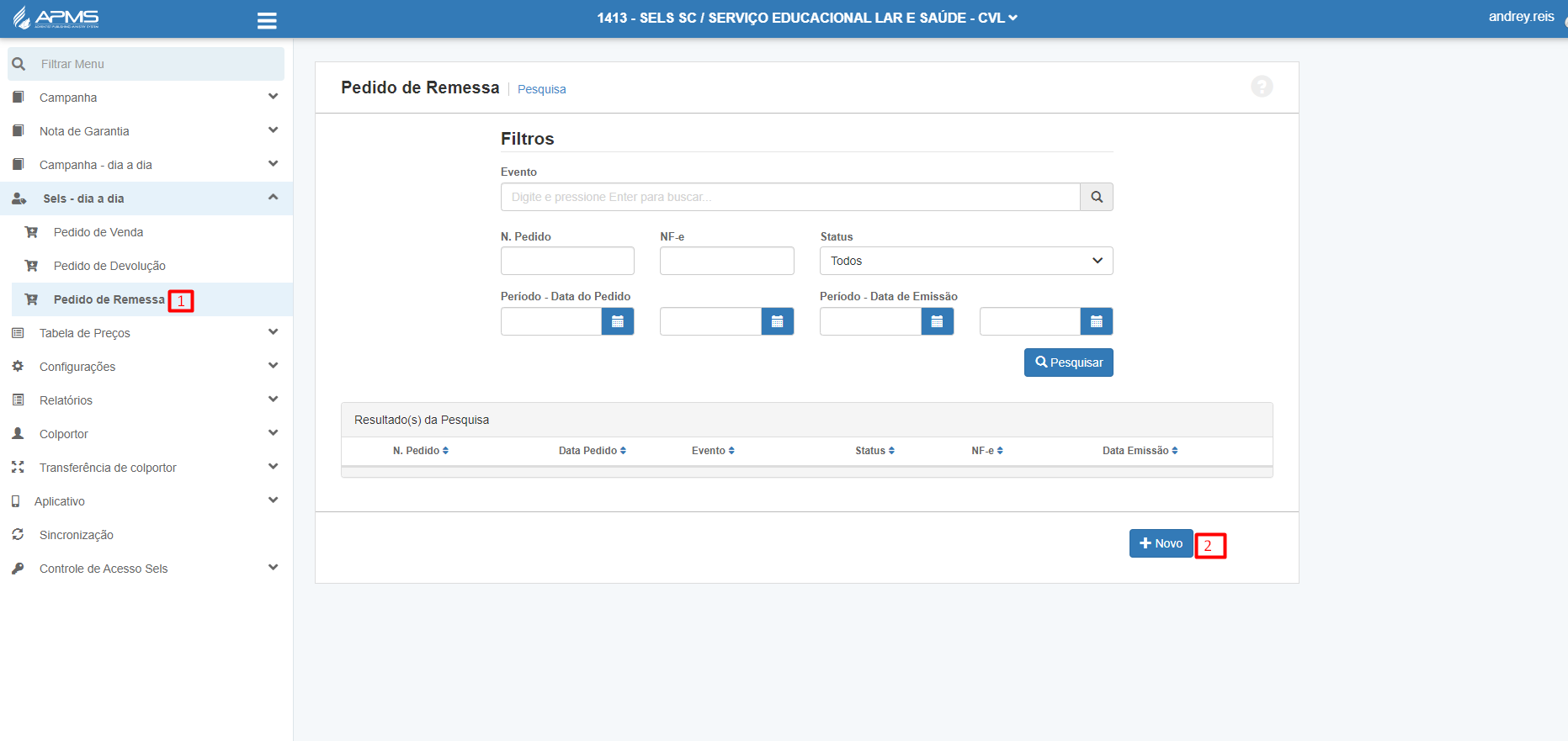Click the Nota de Garantia book icon
Screen dimensions: 1568x741
click(x=19, y=130)
